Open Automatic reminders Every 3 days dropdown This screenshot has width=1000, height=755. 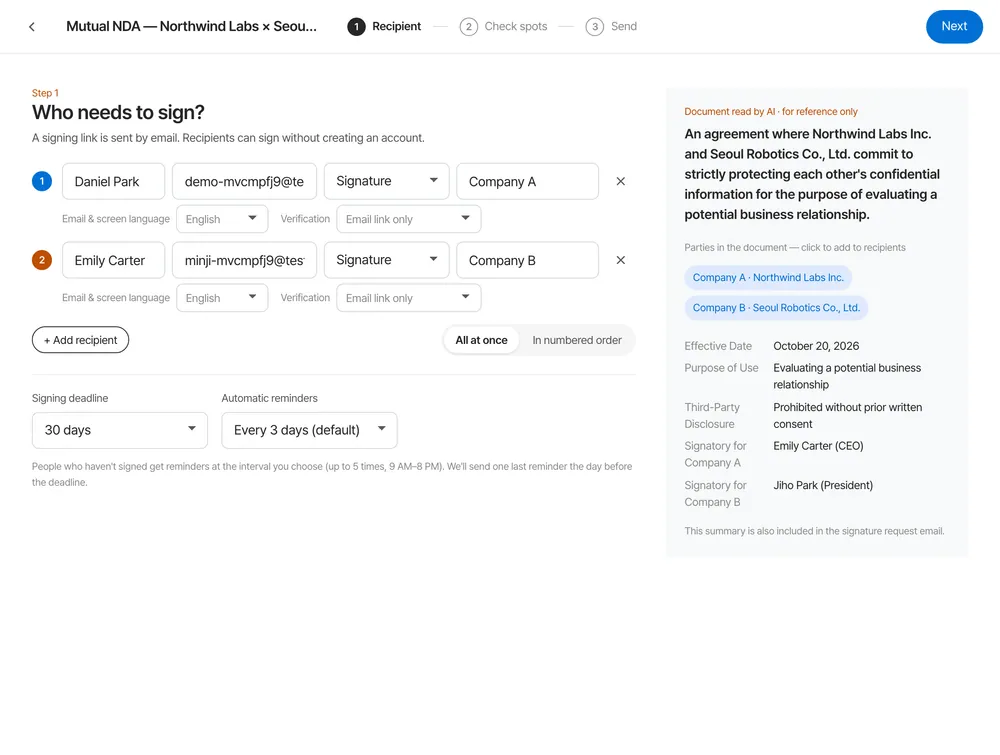(309, 430)
